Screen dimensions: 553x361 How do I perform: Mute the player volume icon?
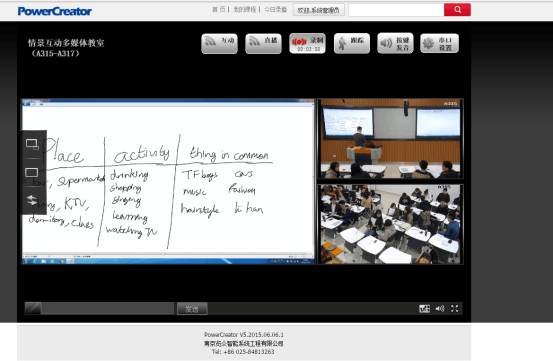440,309
